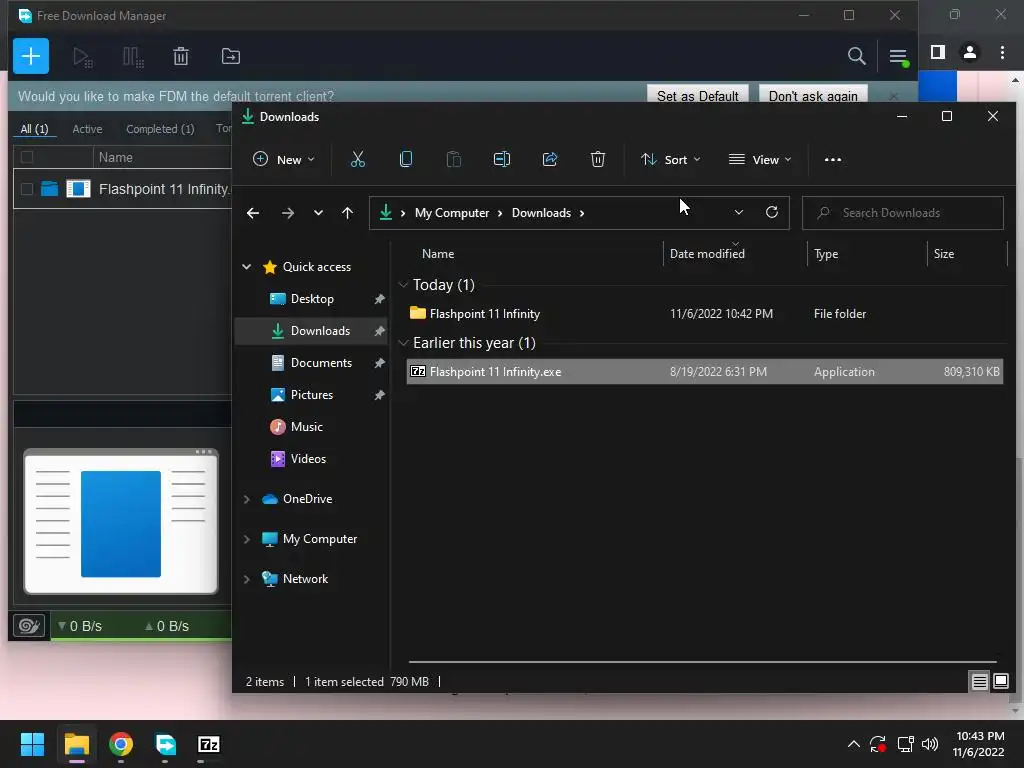Open File Explorer from the taskbar

tap(76, 744)
